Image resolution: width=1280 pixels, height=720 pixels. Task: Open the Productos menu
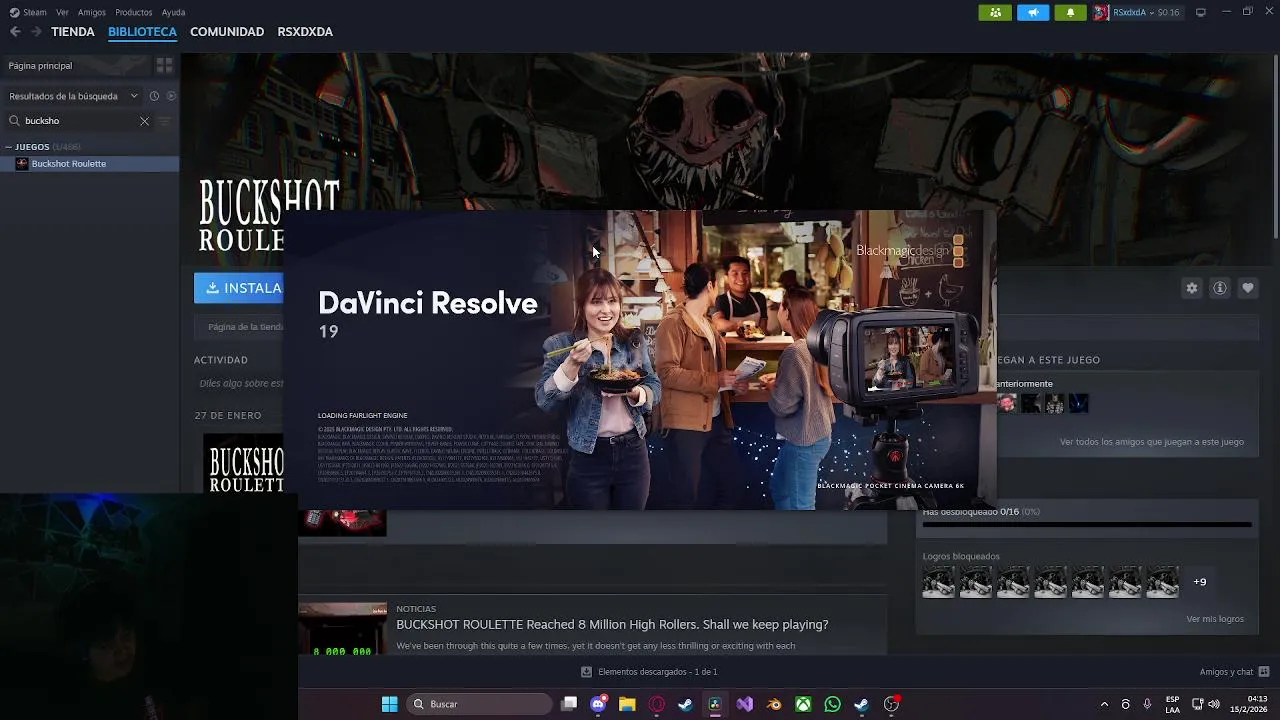point(134,12)
